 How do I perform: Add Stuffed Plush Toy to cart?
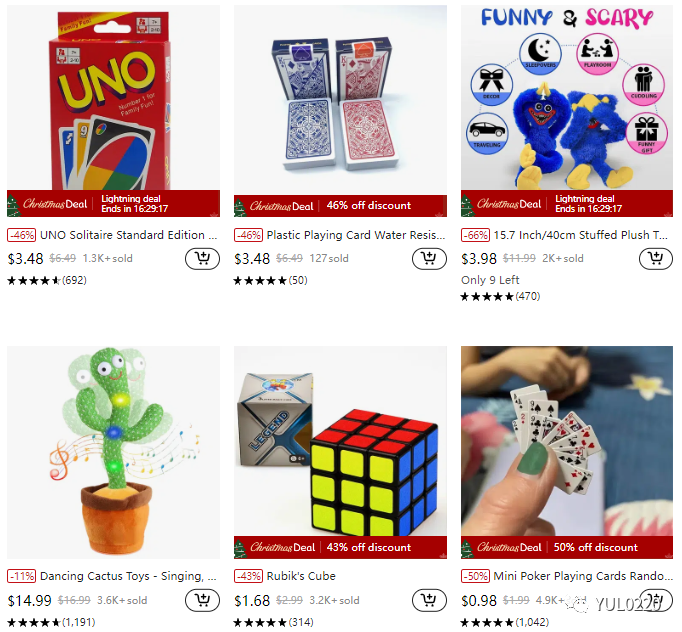click(x=656, y=259)
